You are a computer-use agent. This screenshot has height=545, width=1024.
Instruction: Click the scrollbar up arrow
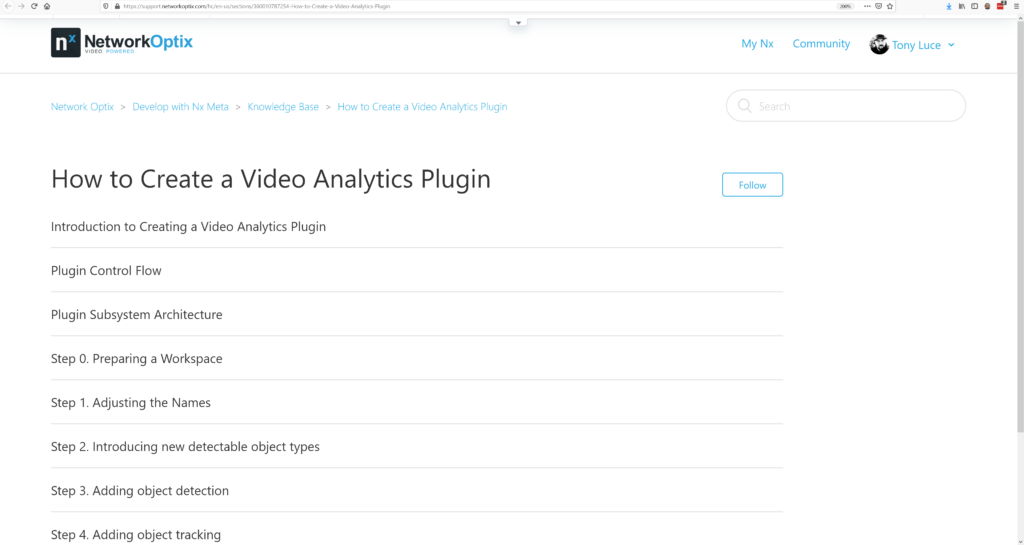1020,17
